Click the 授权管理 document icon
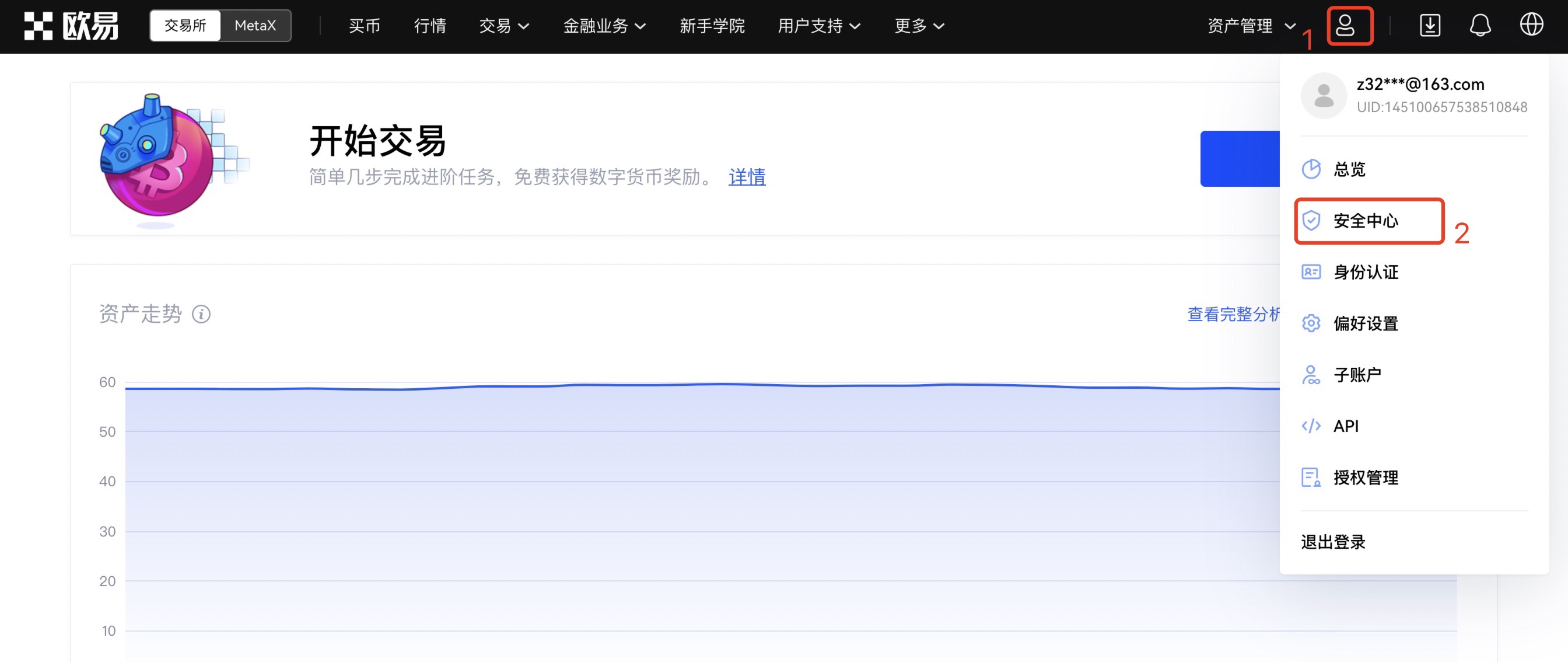Image resolution: width=1568 pixels, height=662 pixels. [1311, 478]
